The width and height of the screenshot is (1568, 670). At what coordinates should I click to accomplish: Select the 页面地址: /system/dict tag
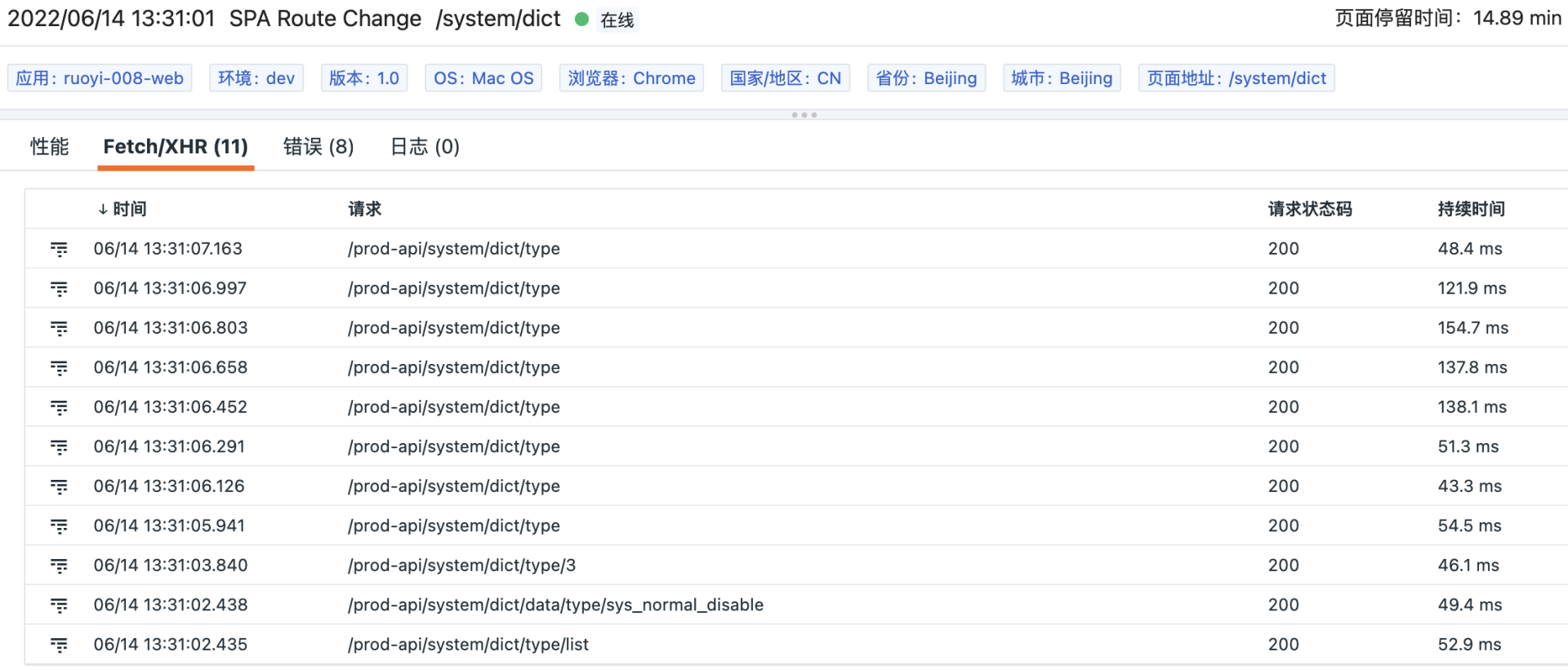1236,78
